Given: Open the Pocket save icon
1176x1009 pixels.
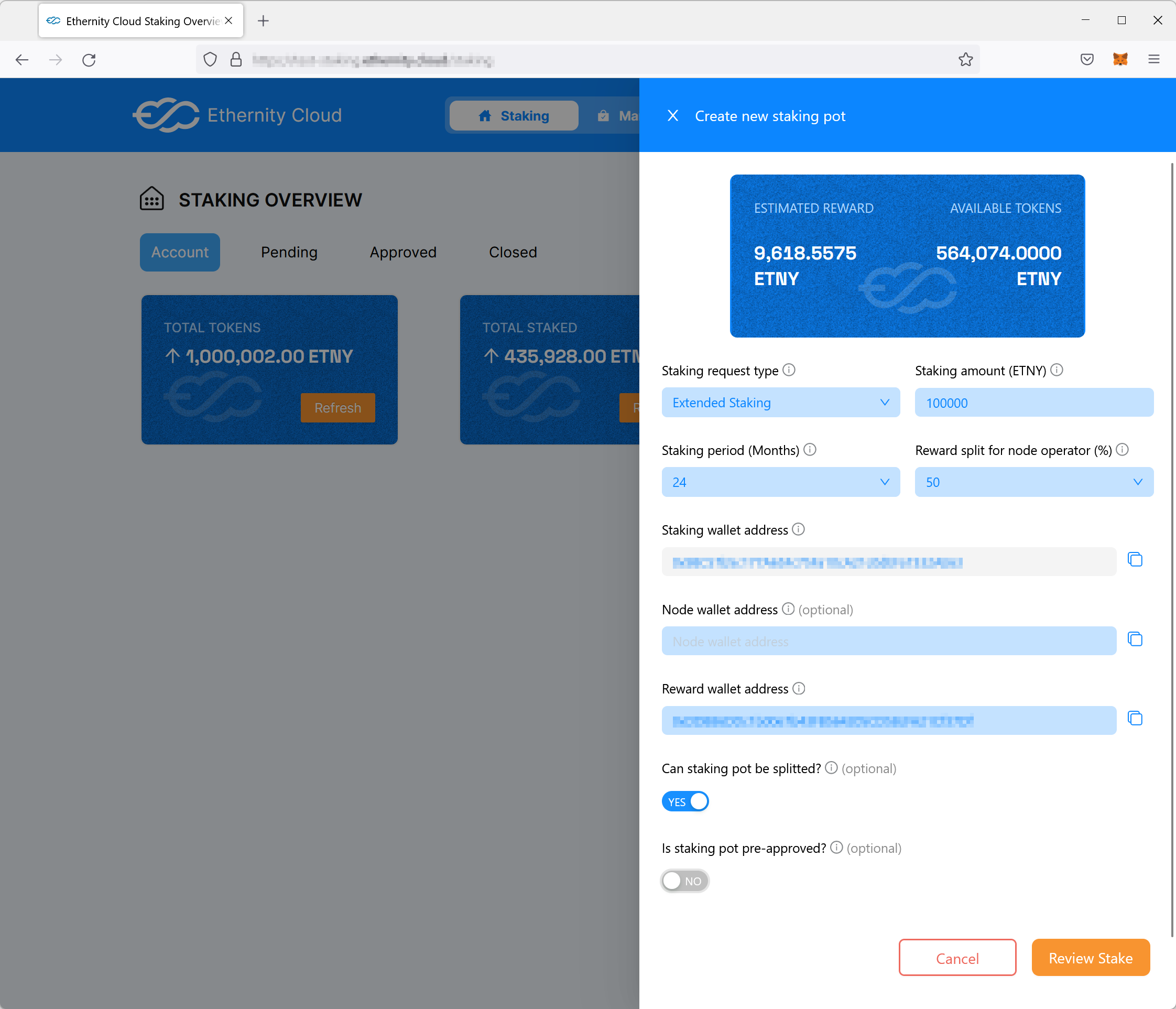Looking at the screenshot, I should click(1087, 60).
